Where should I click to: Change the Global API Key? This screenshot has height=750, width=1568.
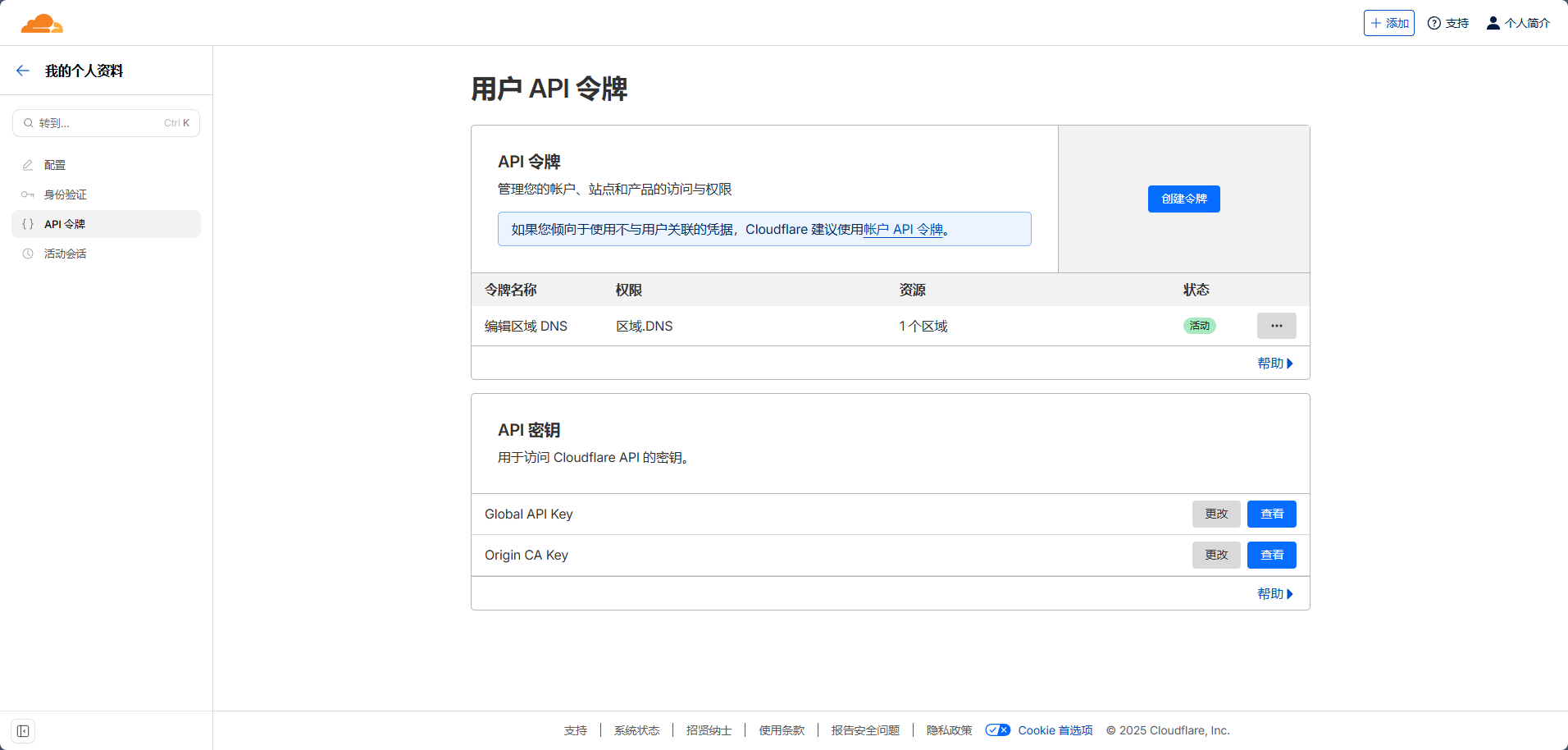tap(1215, 514)
